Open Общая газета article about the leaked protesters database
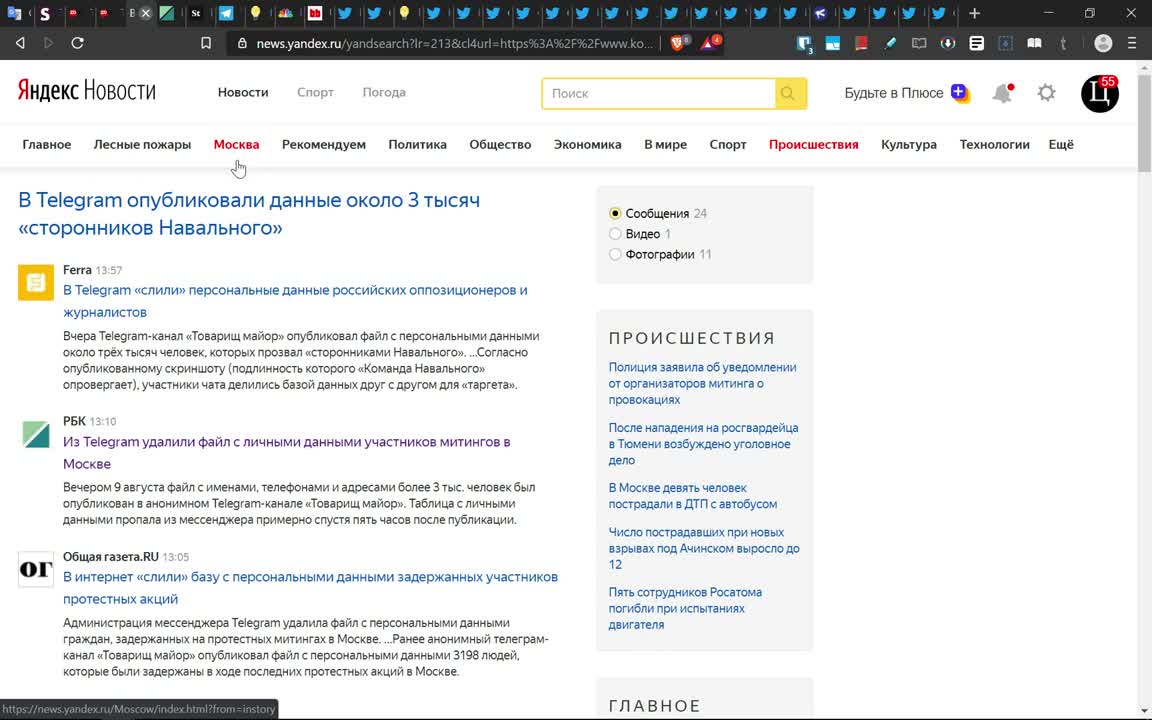Image resolution: width=1152 pixels, height=720 pixels. (x=311, y=588)
